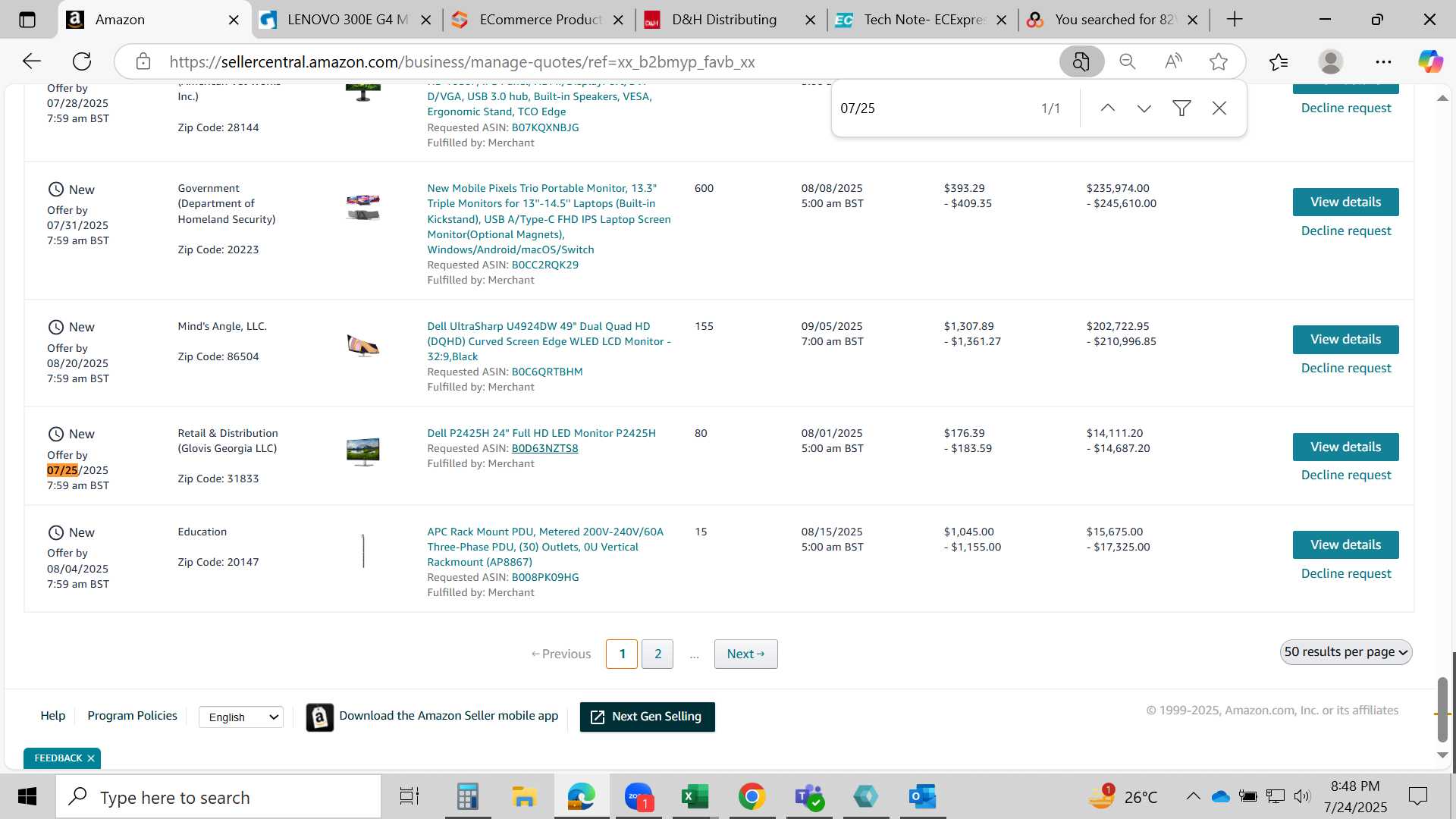
Task: View details for Dell P2425H quote
Action: 1345,447
